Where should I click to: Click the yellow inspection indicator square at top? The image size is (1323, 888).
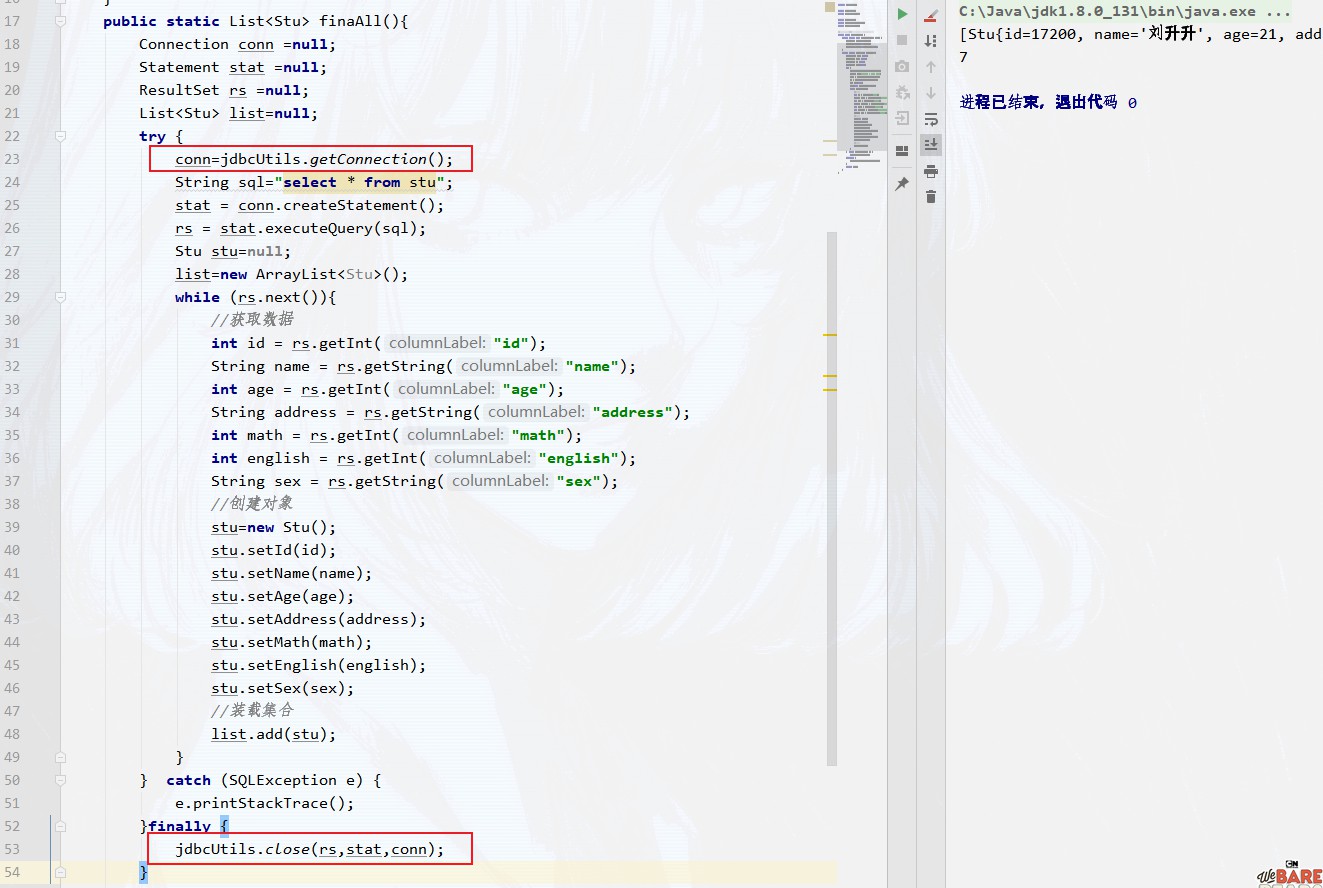point(829,7)
